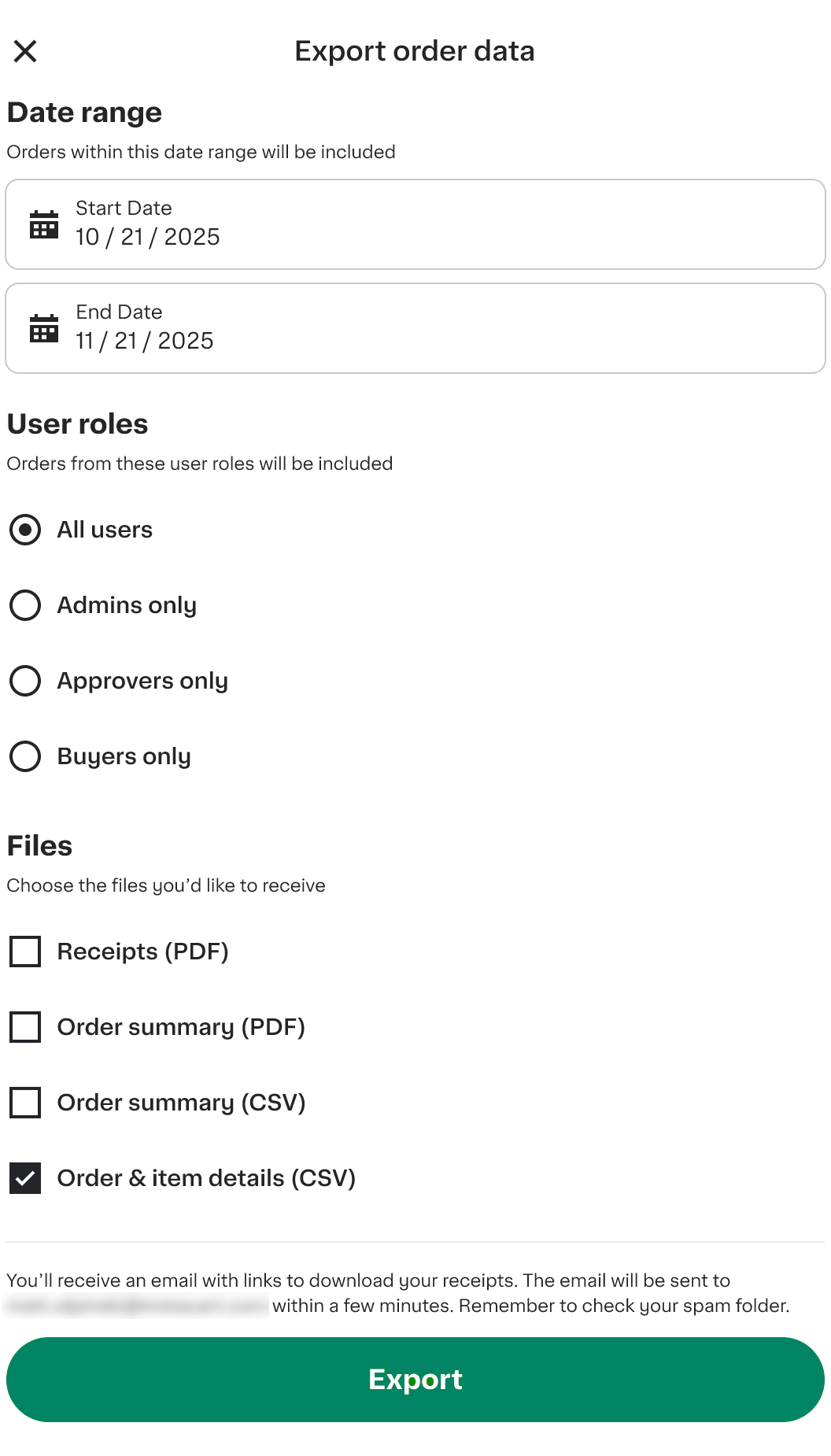
Task: Click the green Export button
Action: [415, 1380]
